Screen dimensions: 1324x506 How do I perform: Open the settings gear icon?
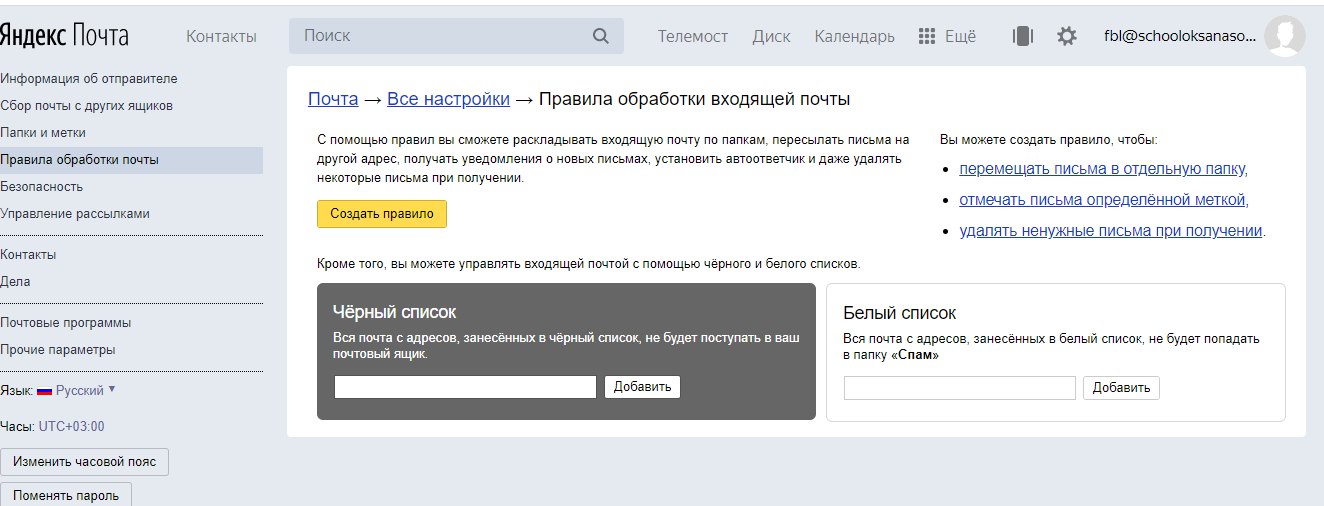(x=1067, y=36)
